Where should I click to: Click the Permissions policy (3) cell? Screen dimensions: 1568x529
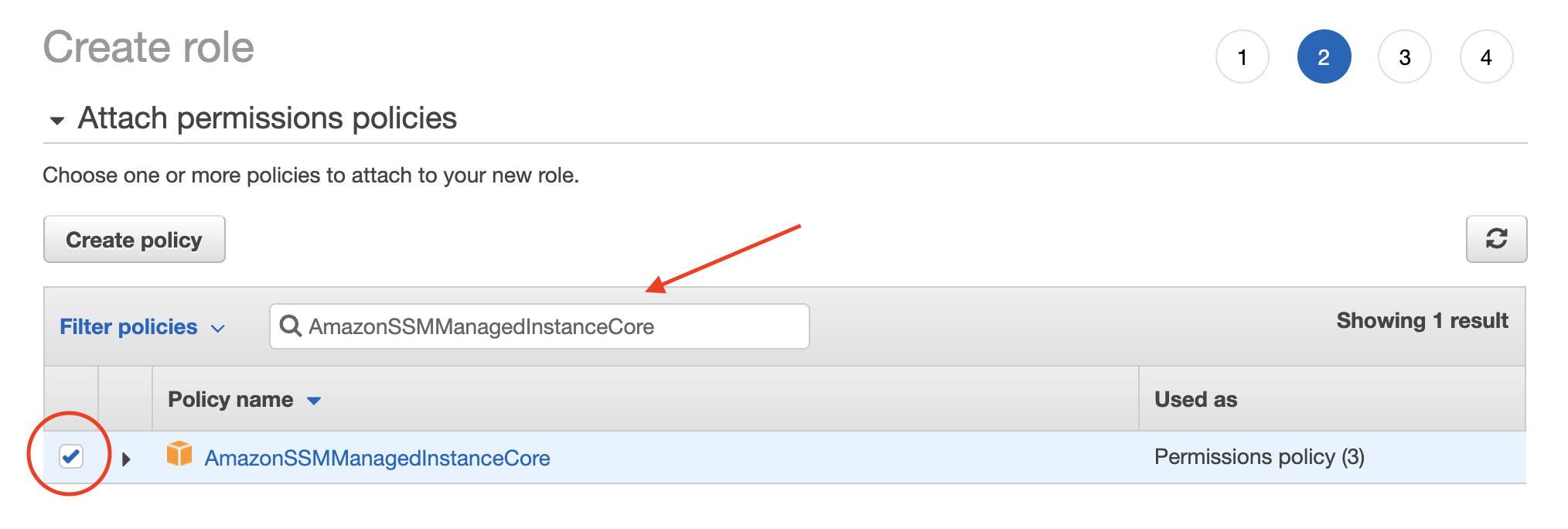[x=1260, y=457]
